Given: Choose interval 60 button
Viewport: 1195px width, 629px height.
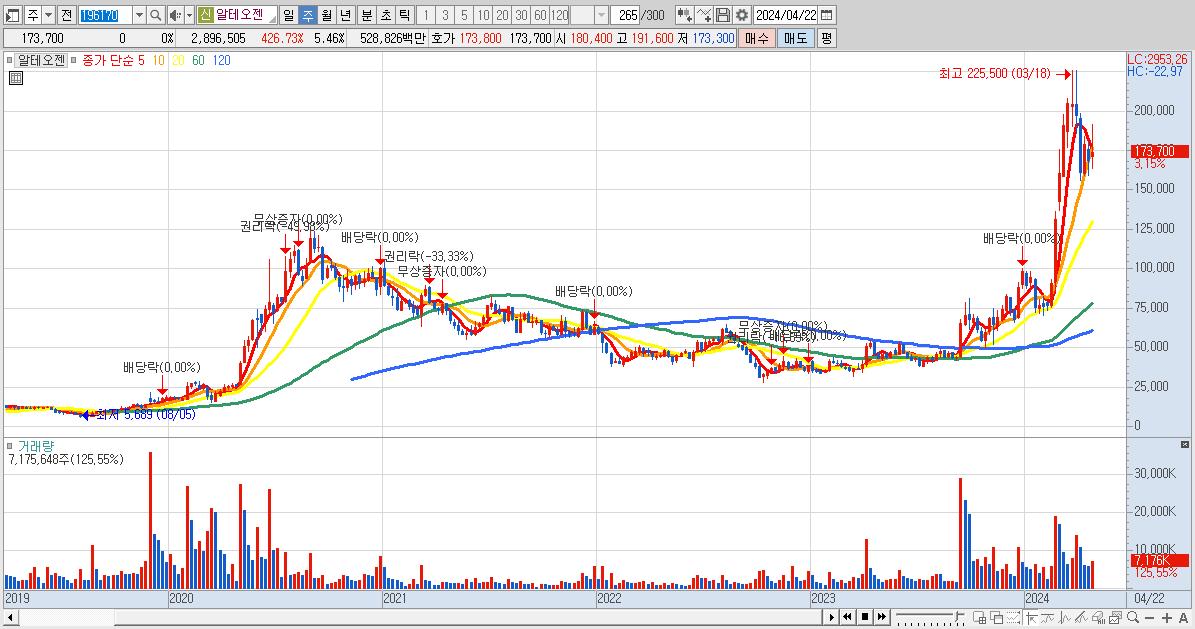Looking at the screenshot, I should (540, 14).
